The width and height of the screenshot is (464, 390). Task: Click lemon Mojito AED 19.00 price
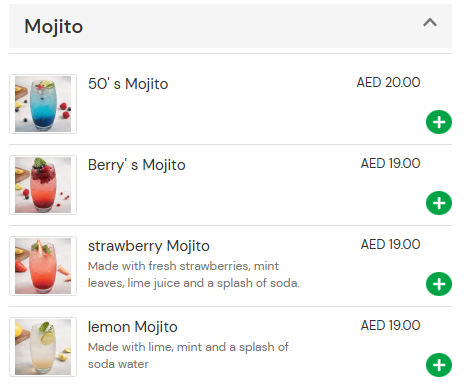[x=390, y=325]
